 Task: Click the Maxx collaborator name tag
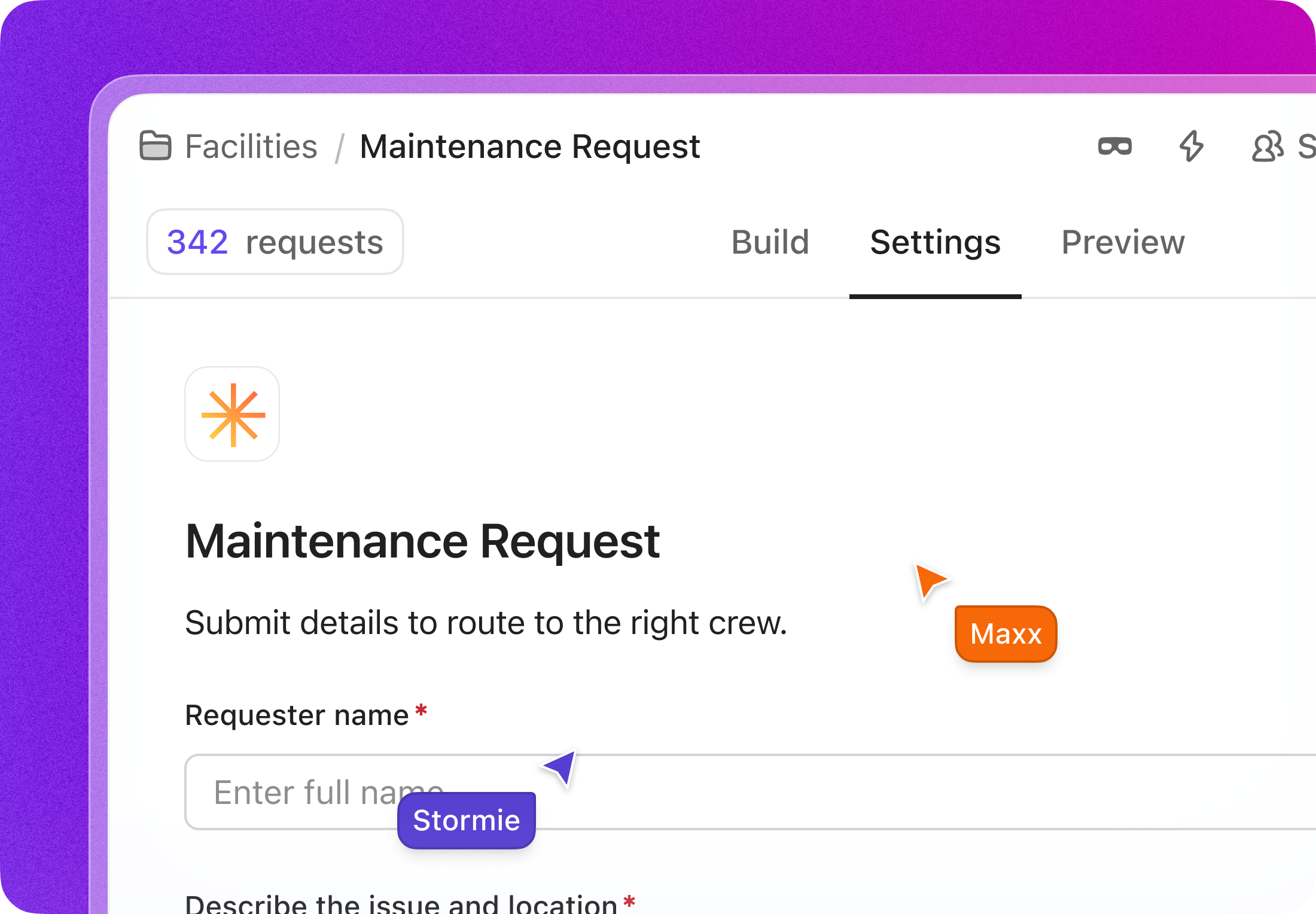point(1005,634)
